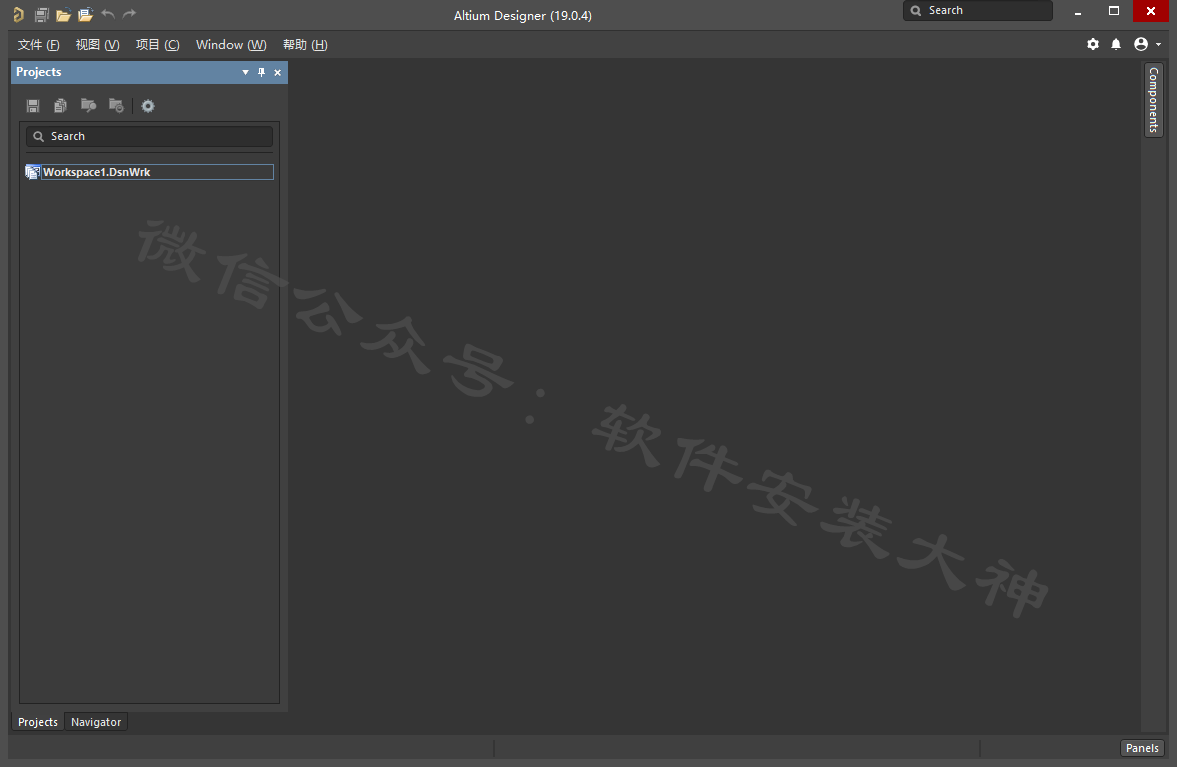This screenshot has width=1177, height=767.
Task: Click the Undo arrow in the title bar
Action: point(108,14)
